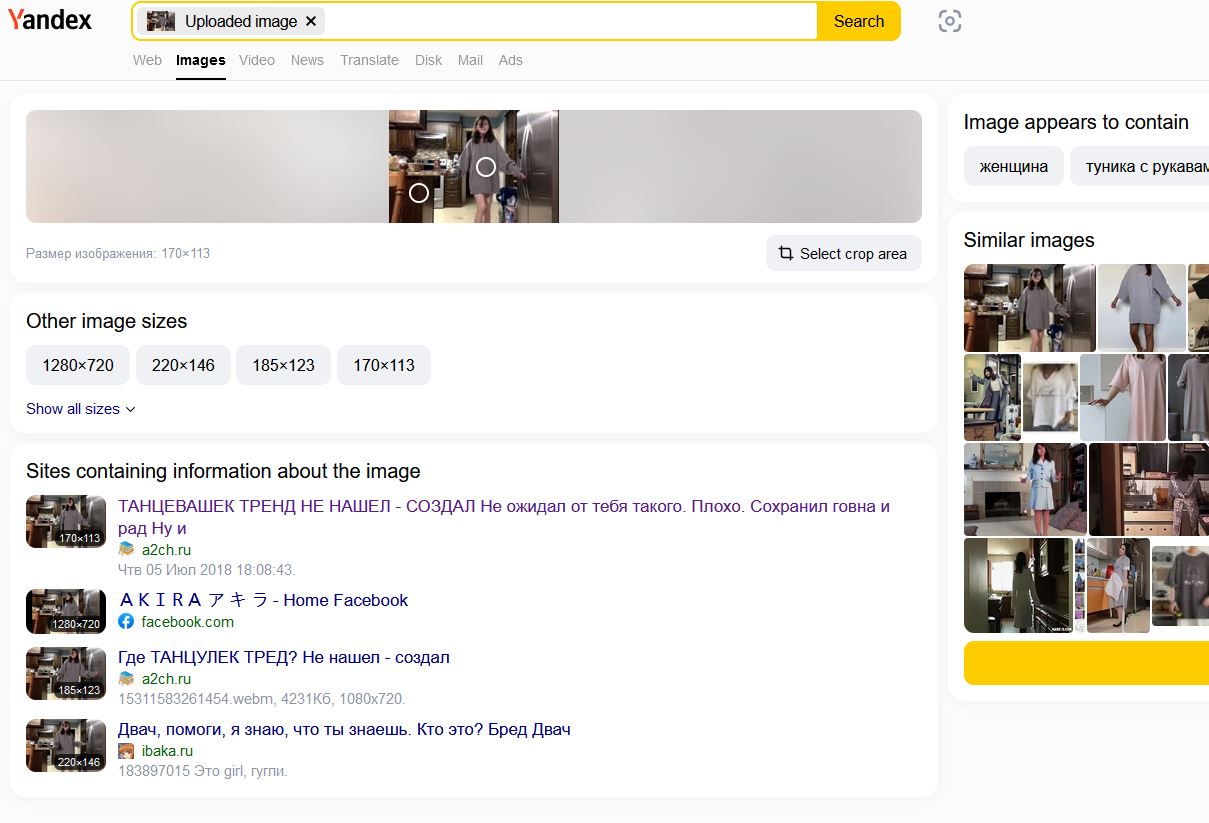Select the Images tab

[201, 60]
